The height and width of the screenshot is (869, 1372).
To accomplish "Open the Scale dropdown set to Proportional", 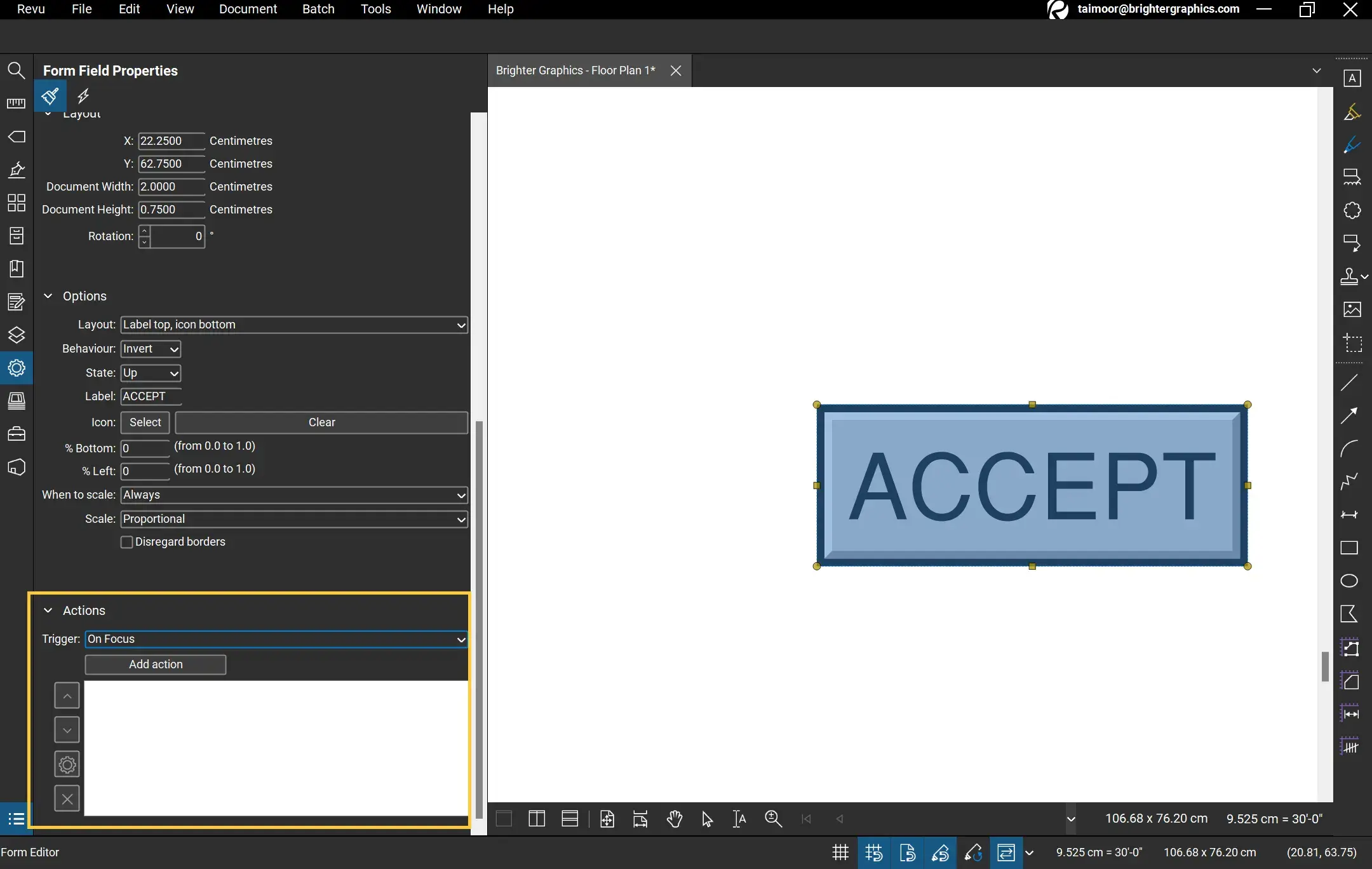I will tap(294, 519).
